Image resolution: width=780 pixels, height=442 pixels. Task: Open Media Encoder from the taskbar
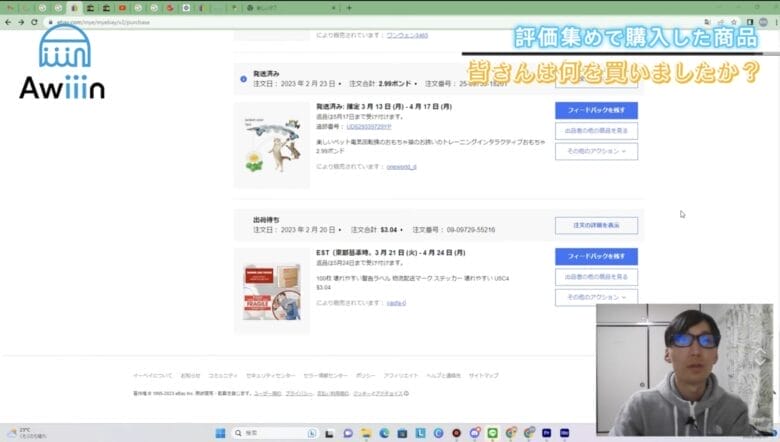(565, 433)
